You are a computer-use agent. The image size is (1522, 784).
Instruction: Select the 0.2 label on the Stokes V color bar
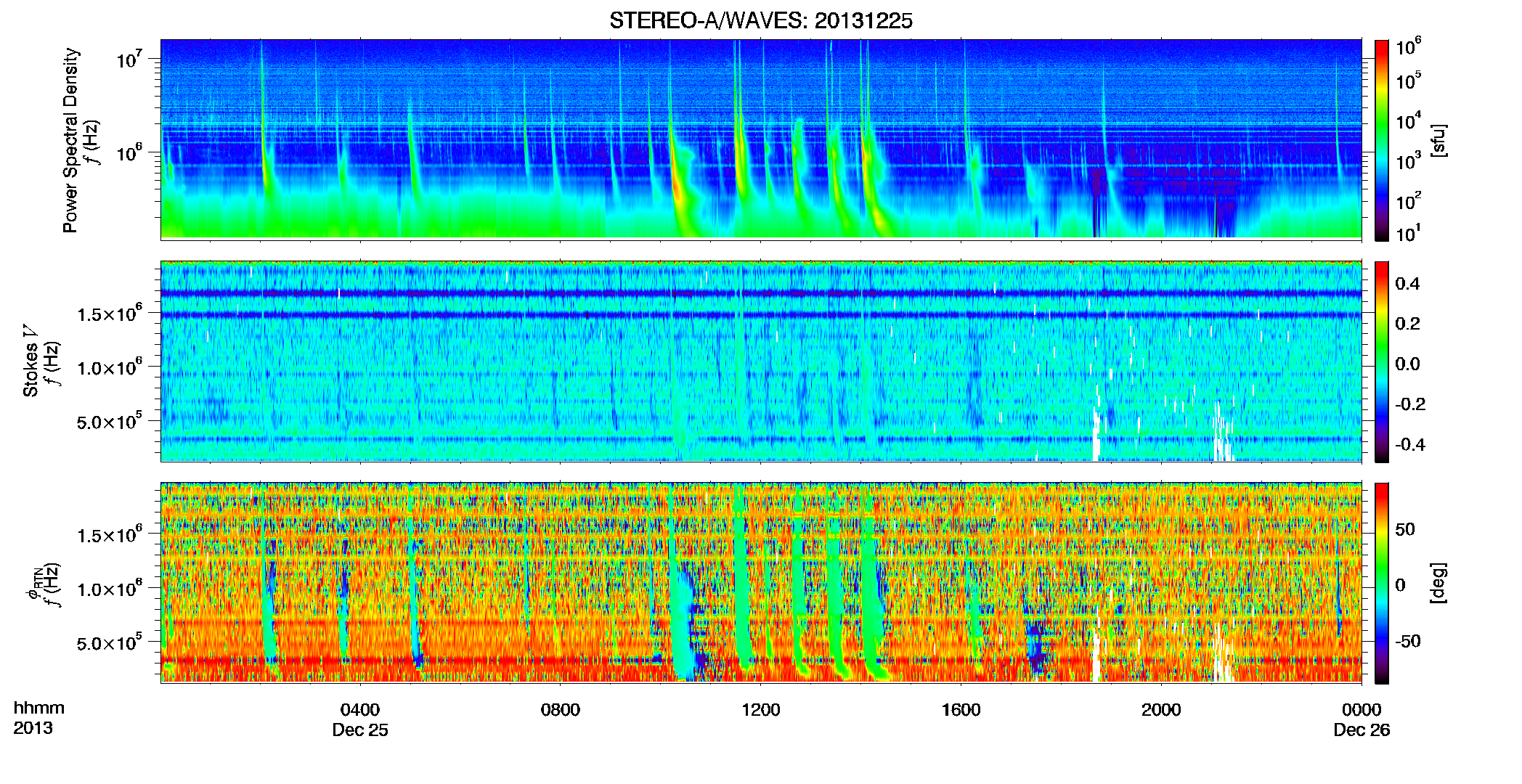pos(1407,324)
